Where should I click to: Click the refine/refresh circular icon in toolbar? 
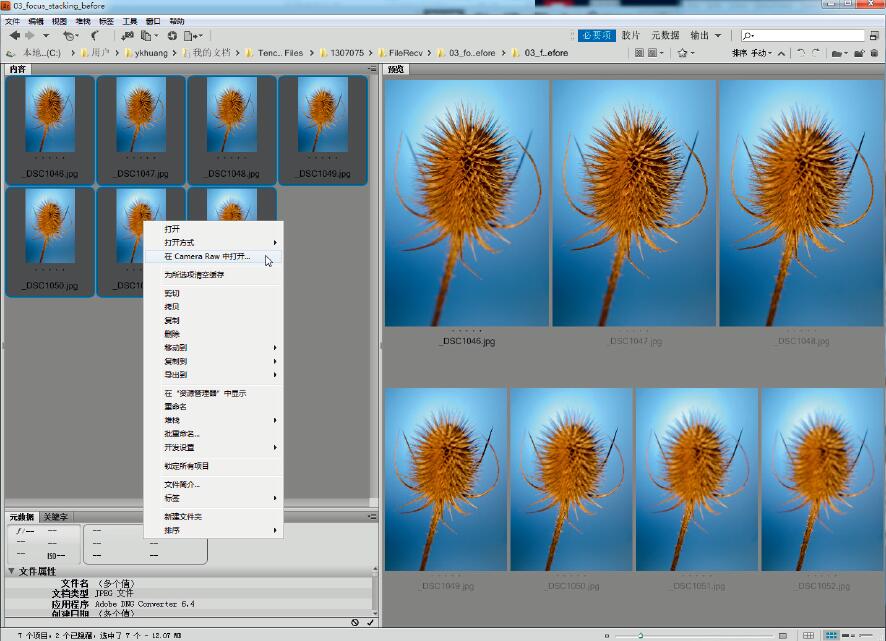[x=172, y=36]
